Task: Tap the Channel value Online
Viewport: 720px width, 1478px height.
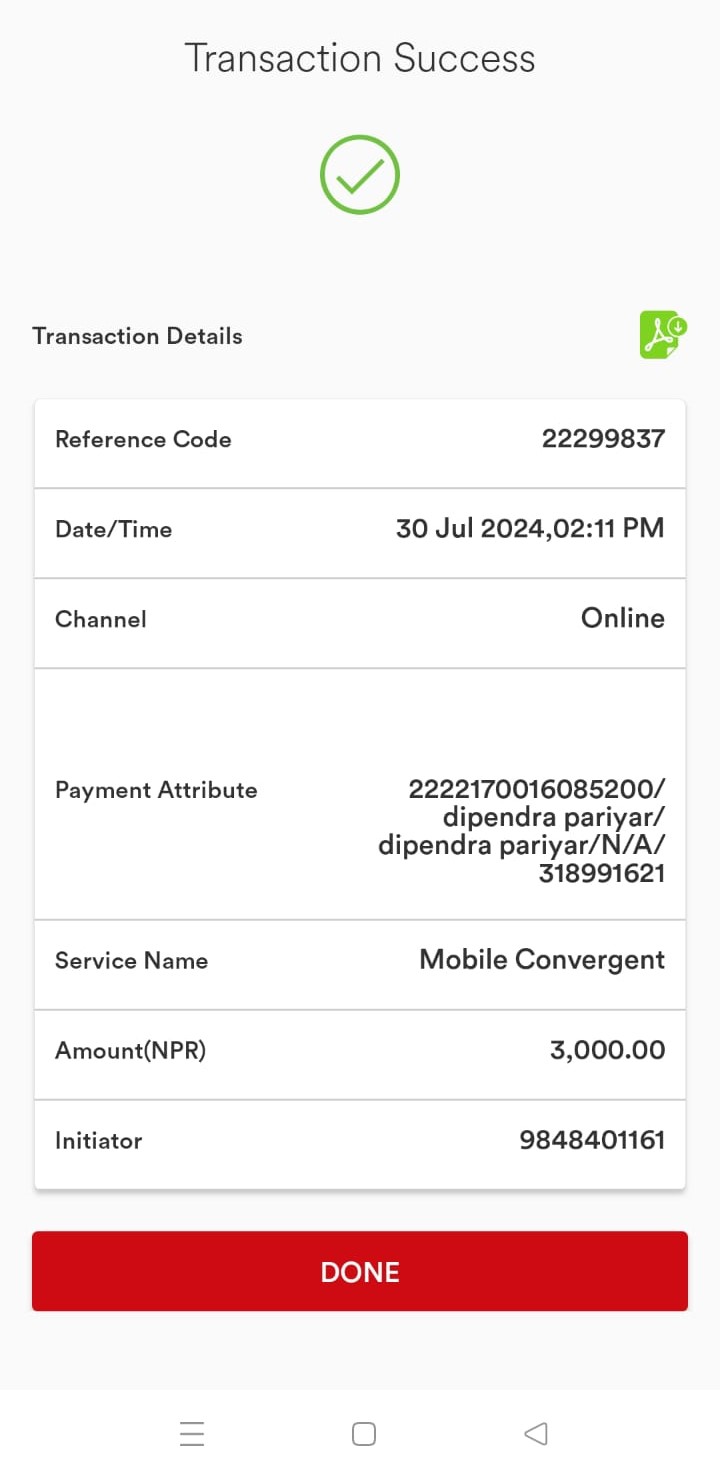Action: [623, 618]
